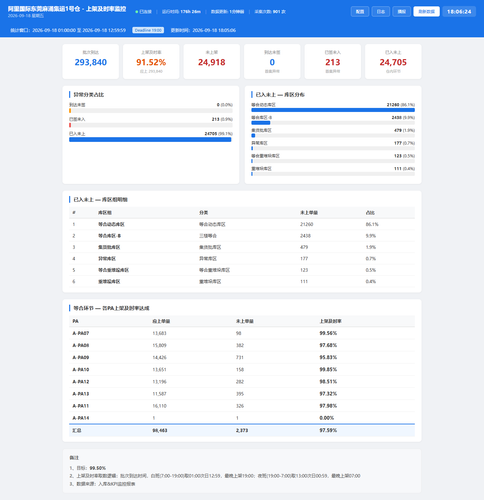Screen dimensions: 484x500
Task: Click the 21260 (86.1%) distribution bar
Action: 333,110
